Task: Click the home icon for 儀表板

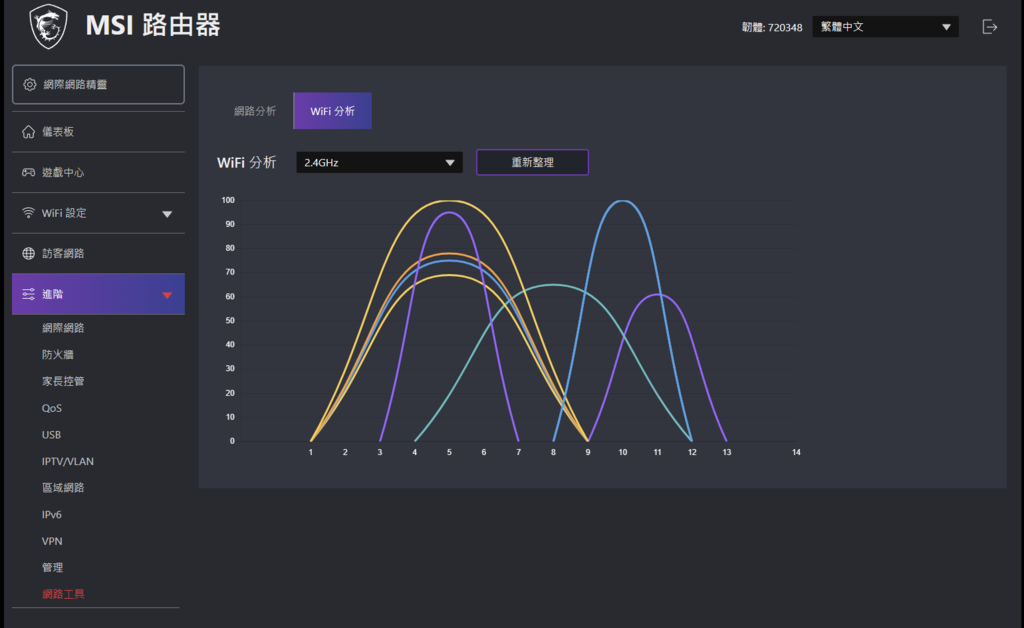Action: click(x=28, y=132)
